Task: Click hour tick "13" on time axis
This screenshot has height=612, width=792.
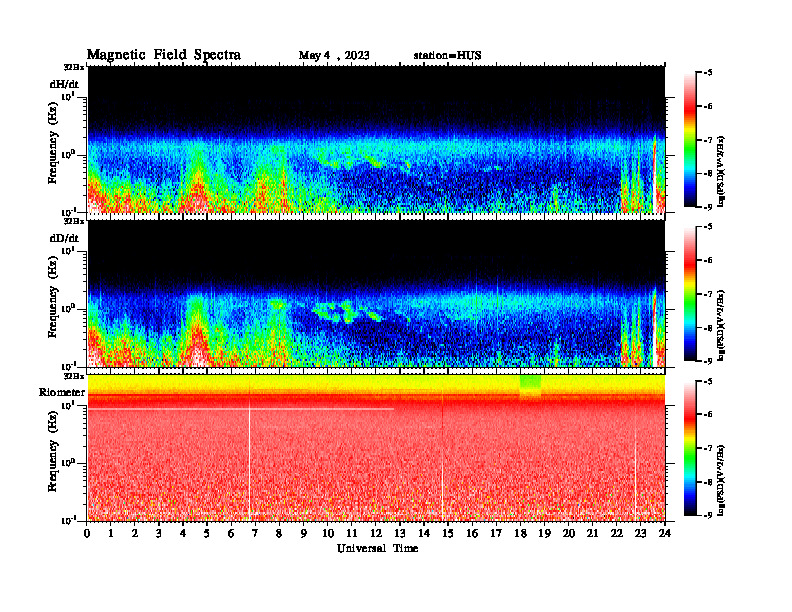Action: tap(400, 533)
